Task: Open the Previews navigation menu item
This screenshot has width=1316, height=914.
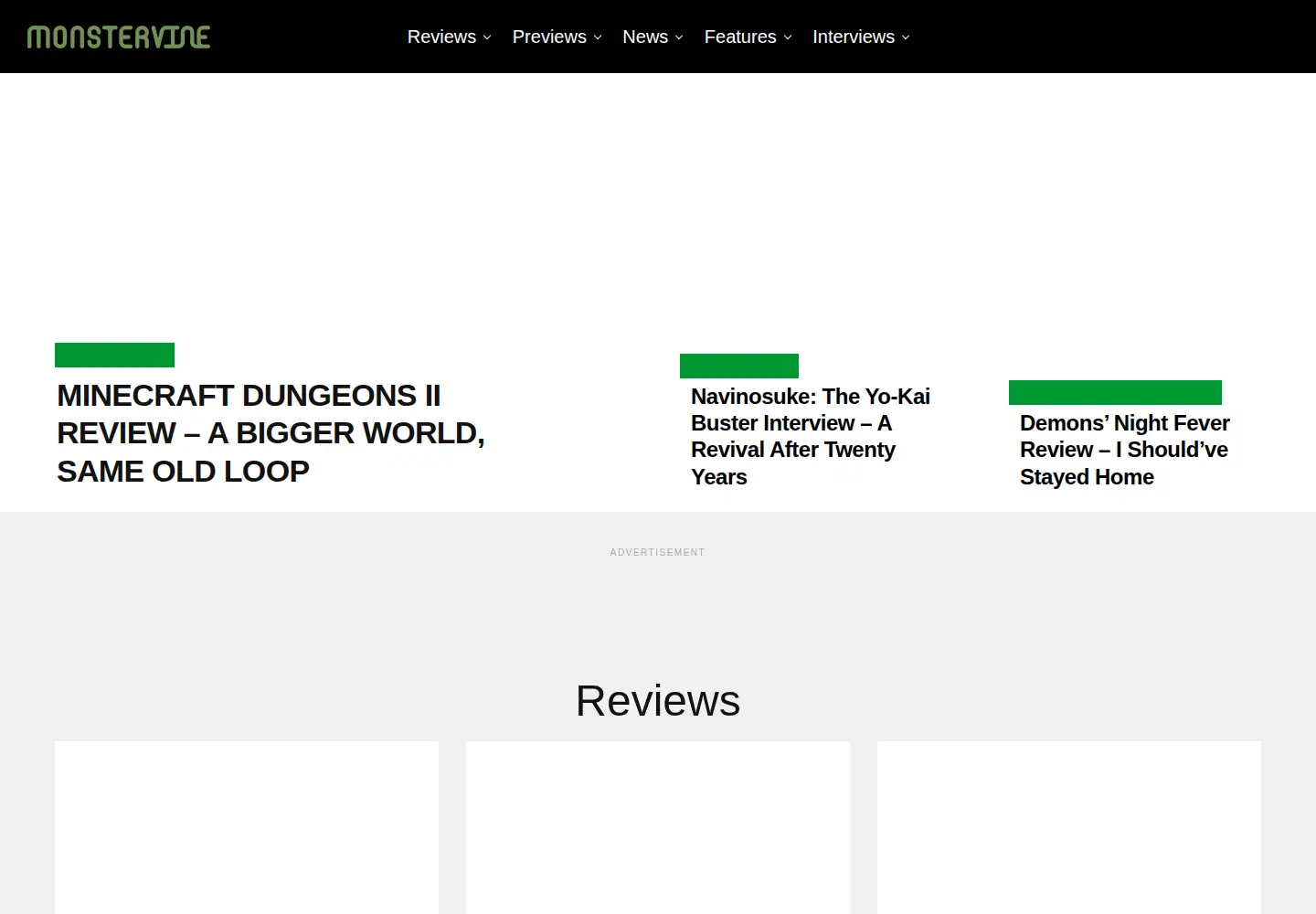Action: (x=549, y=37)
